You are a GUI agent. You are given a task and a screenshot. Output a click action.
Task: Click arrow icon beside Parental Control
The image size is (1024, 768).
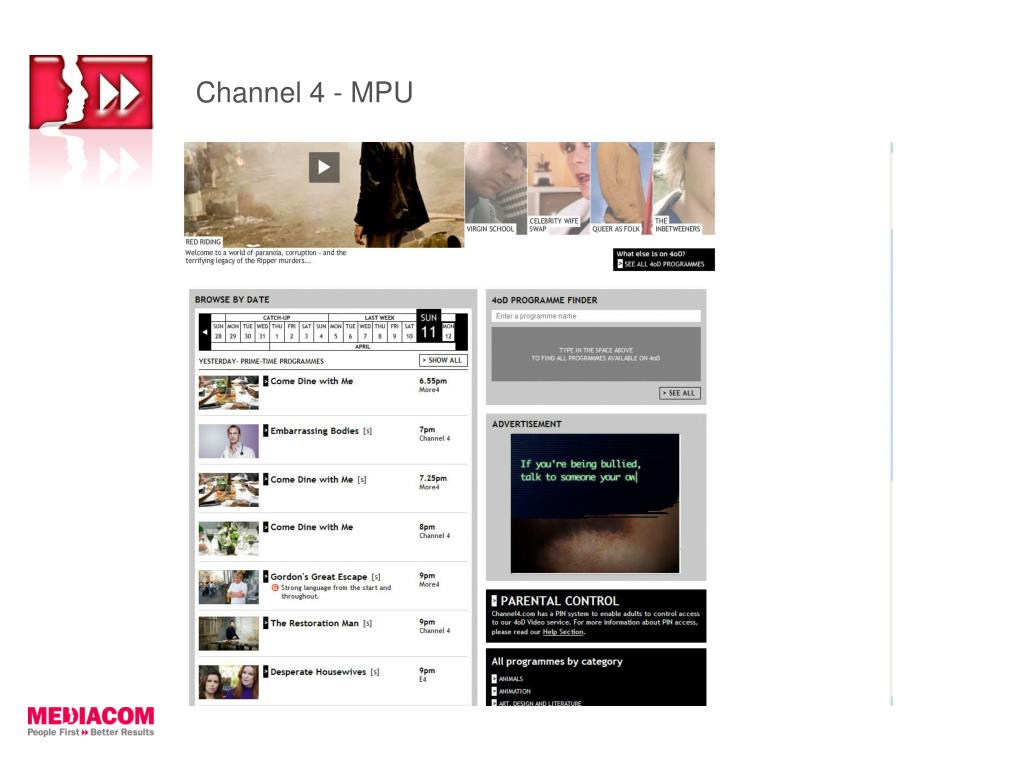(x=494, y=601)
